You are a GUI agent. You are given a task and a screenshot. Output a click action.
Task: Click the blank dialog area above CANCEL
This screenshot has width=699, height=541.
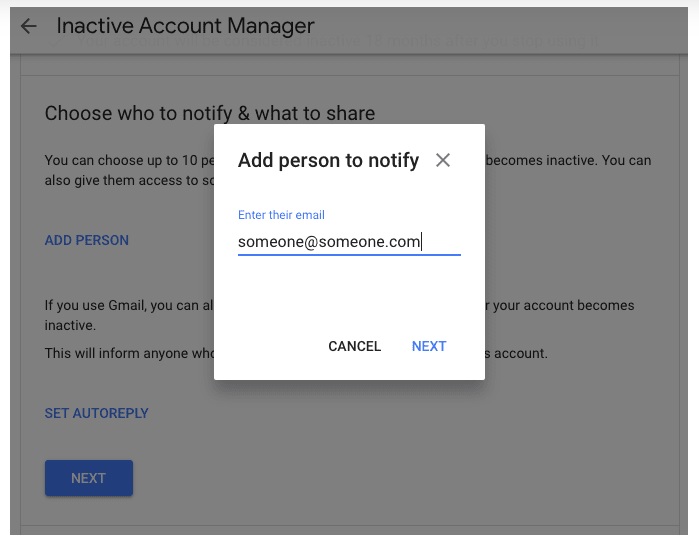349,295
